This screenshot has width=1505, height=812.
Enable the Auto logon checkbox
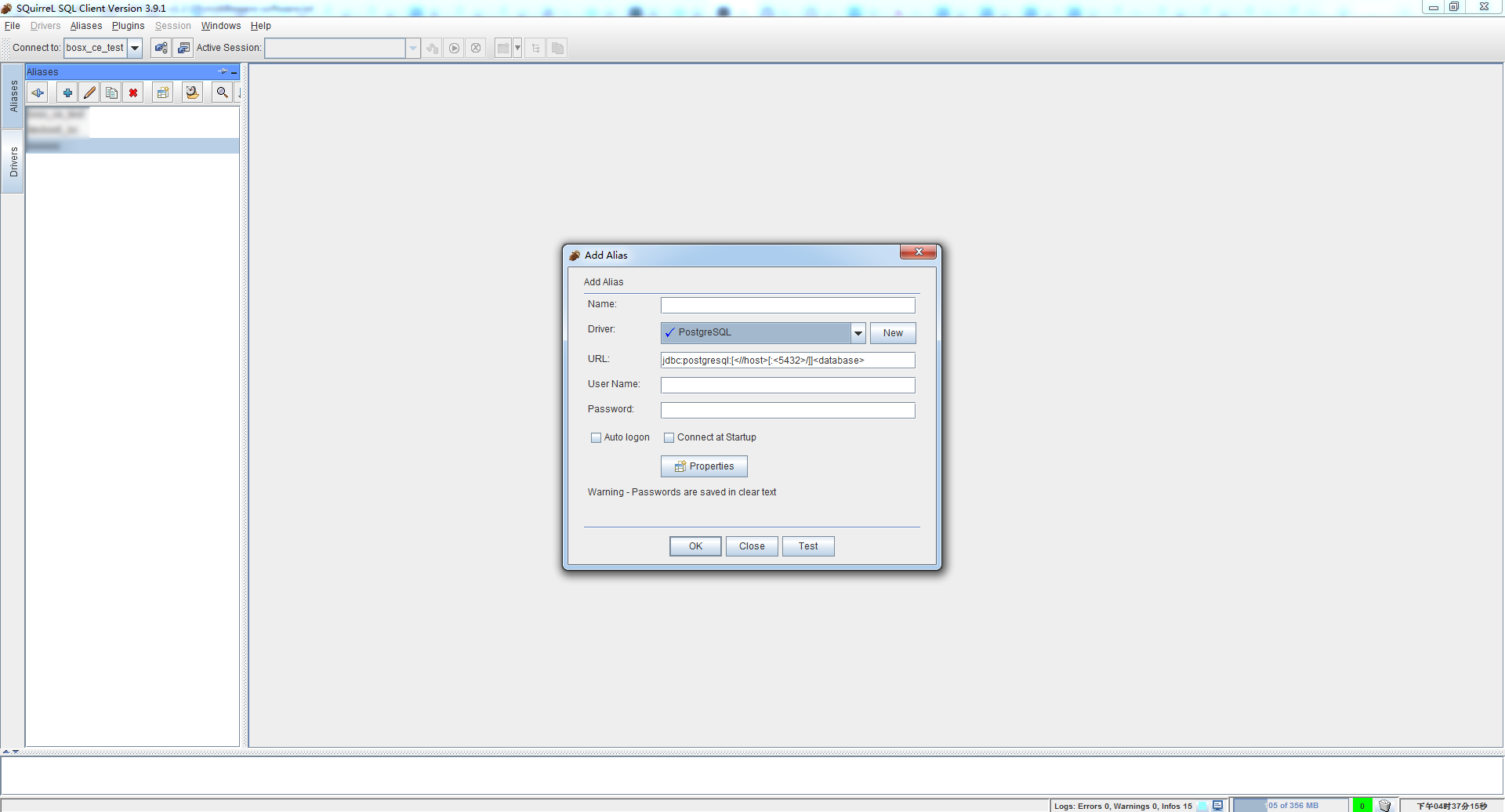[596, 438]
